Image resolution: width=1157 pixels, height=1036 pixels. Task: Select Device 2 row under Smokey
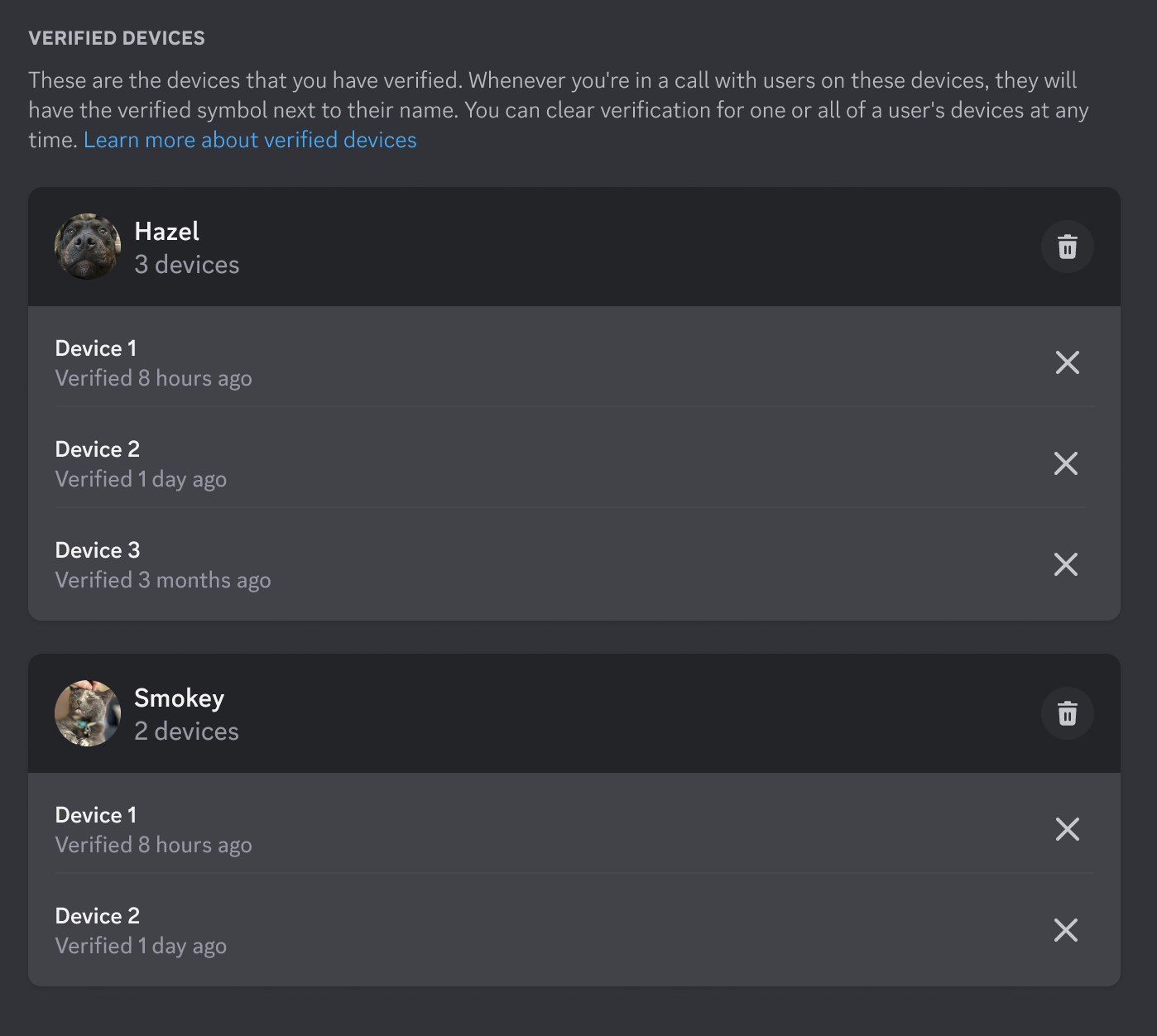[x=574, y=930]
